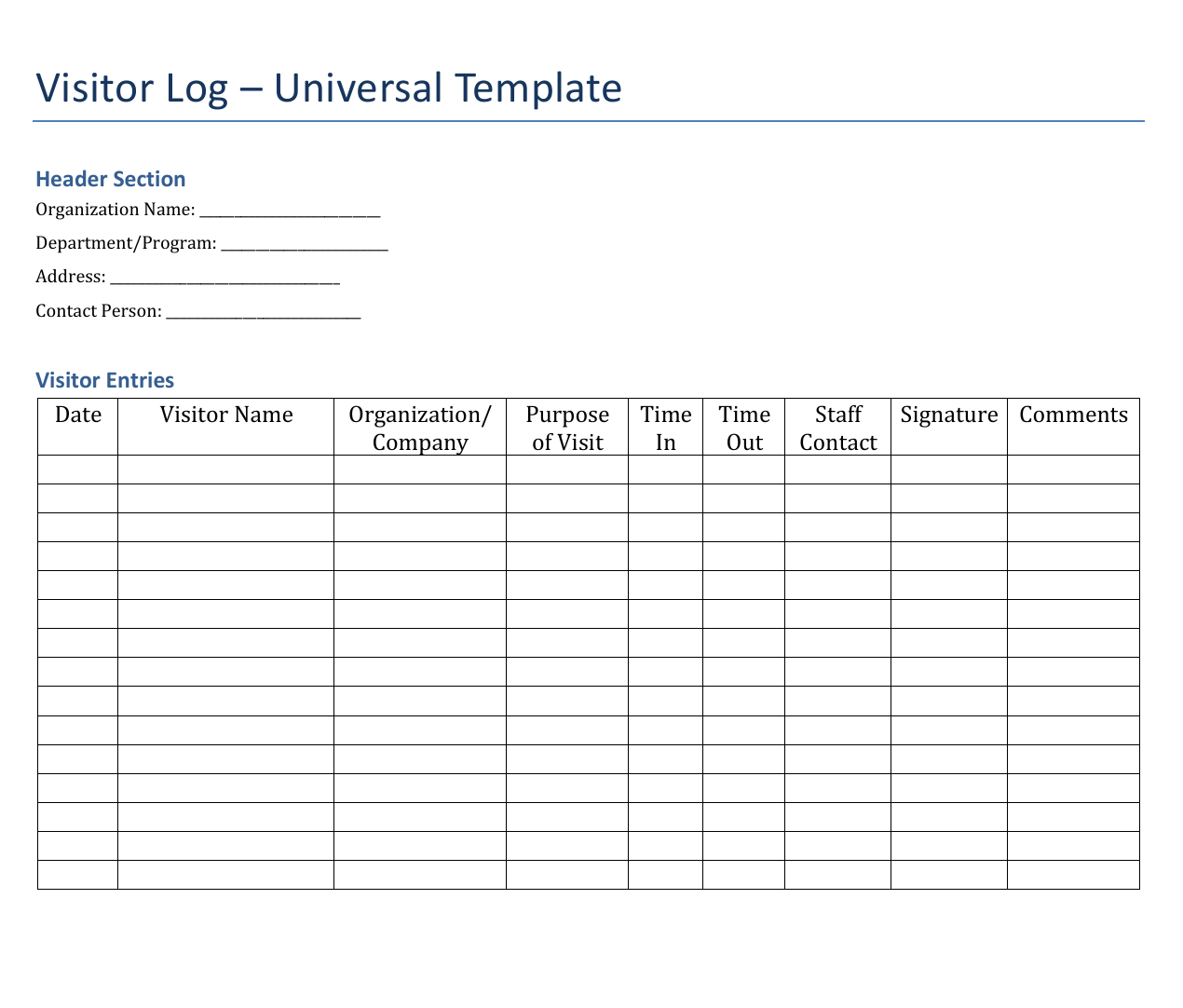
Task: Click the Time Out column header
Action: (743, 428)
